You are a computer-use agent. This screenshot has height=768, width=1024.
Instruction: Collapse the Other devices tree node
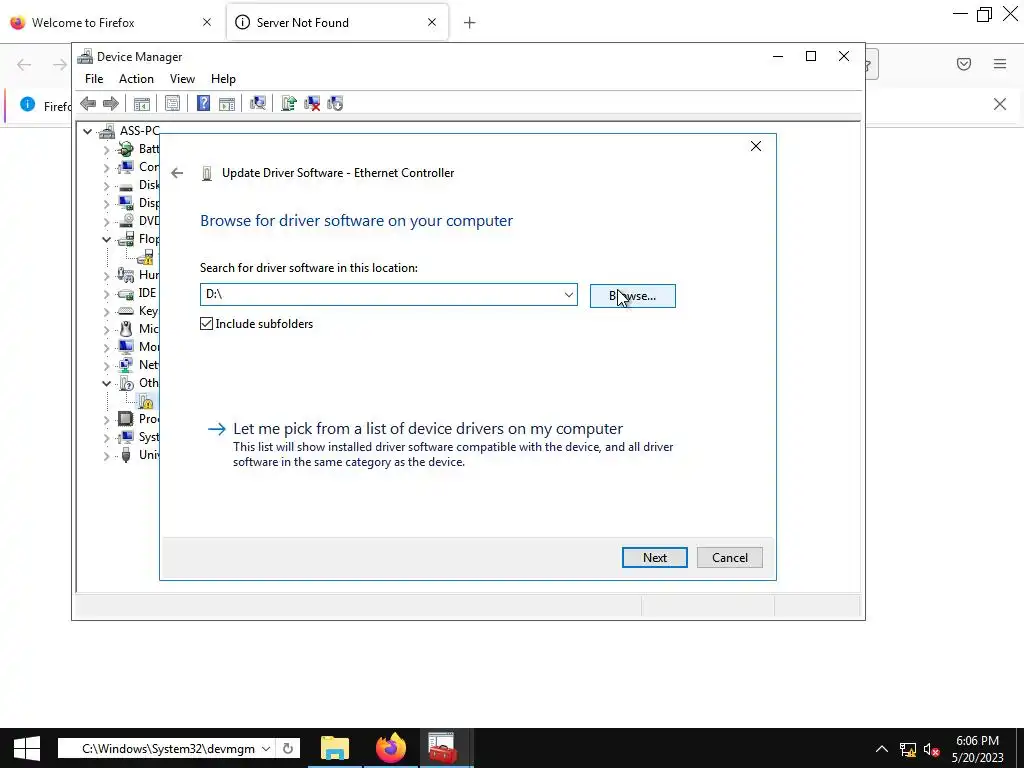pos(106,383)
